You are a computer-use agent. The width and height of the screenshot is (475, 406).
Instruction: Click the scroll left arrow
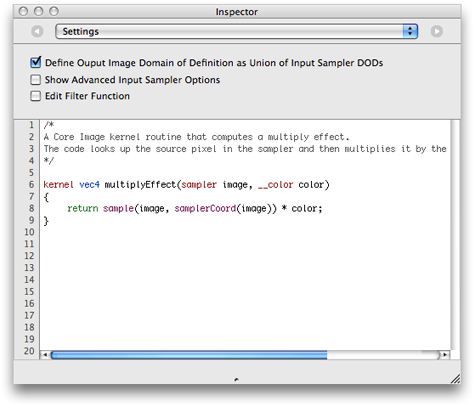pos(45,355)
